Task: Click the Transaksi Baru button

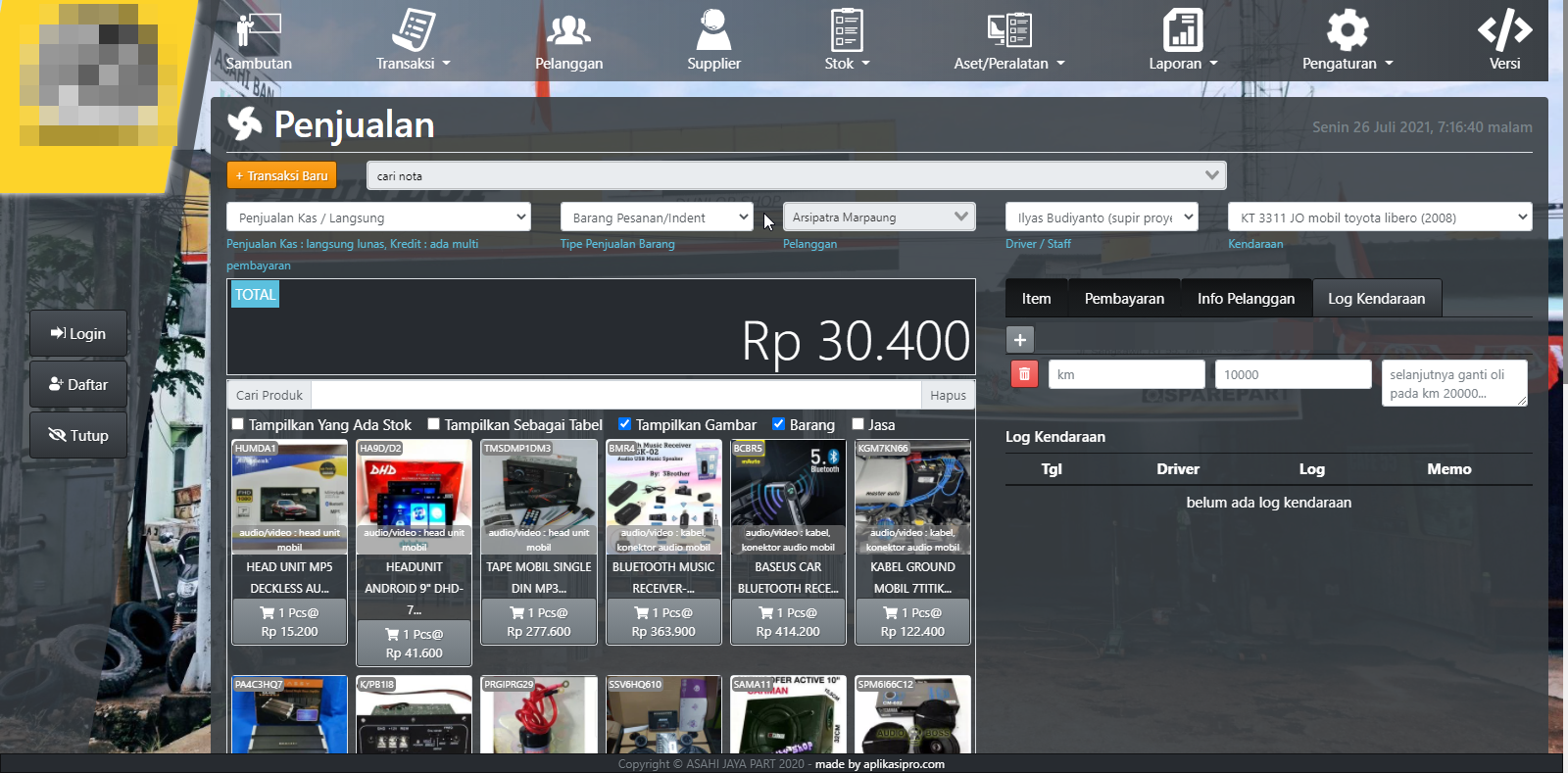Action: pos(281,175)
